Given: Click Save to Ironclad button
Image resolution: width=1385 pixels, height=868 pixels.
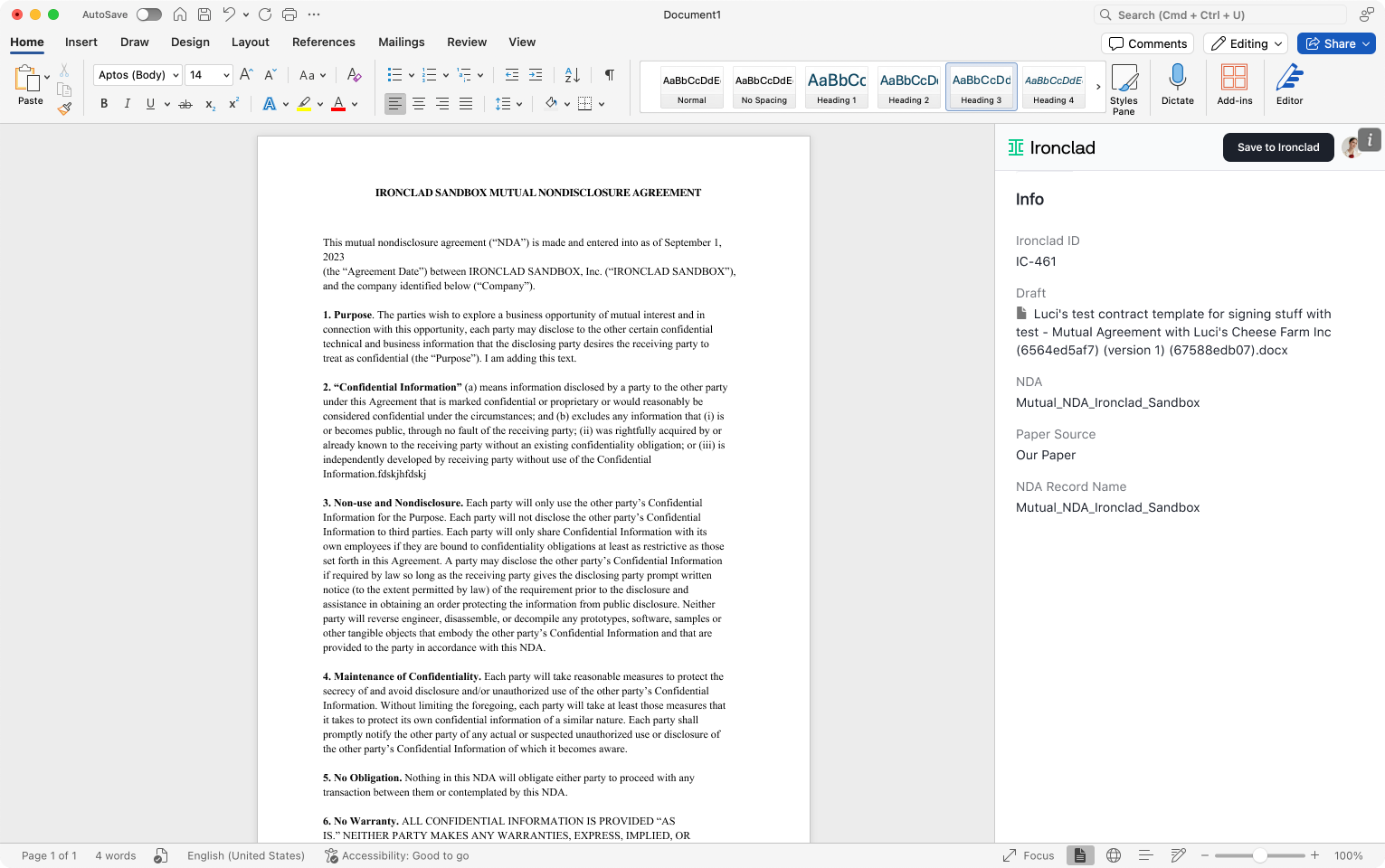Looking at the screenshot, I should click(1278, 147).
